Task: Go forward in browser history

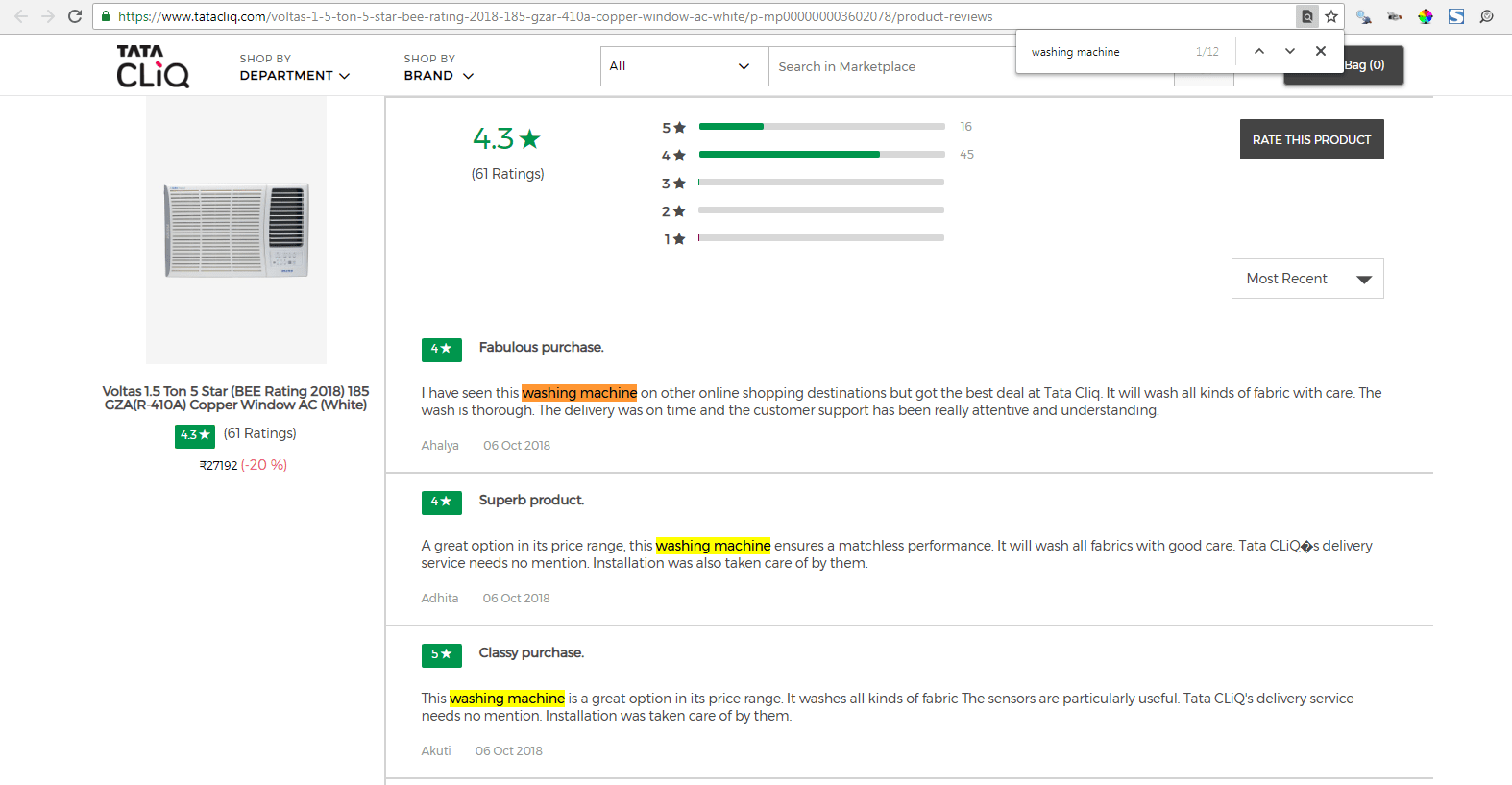Action: [48, 16]
